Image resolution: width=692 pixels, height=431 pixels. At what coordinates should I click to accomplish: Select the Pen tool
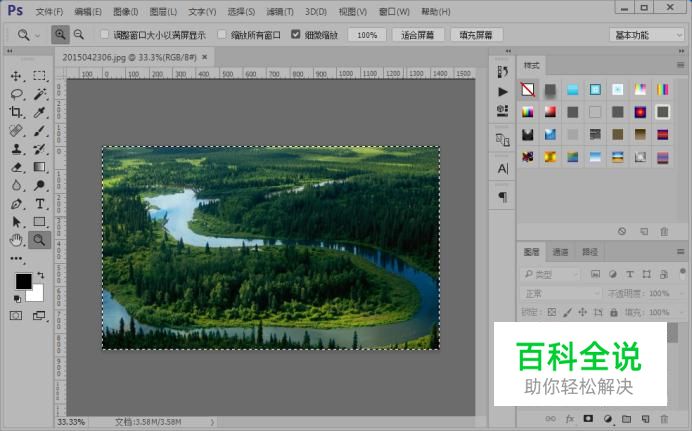[x=16, y=204]
